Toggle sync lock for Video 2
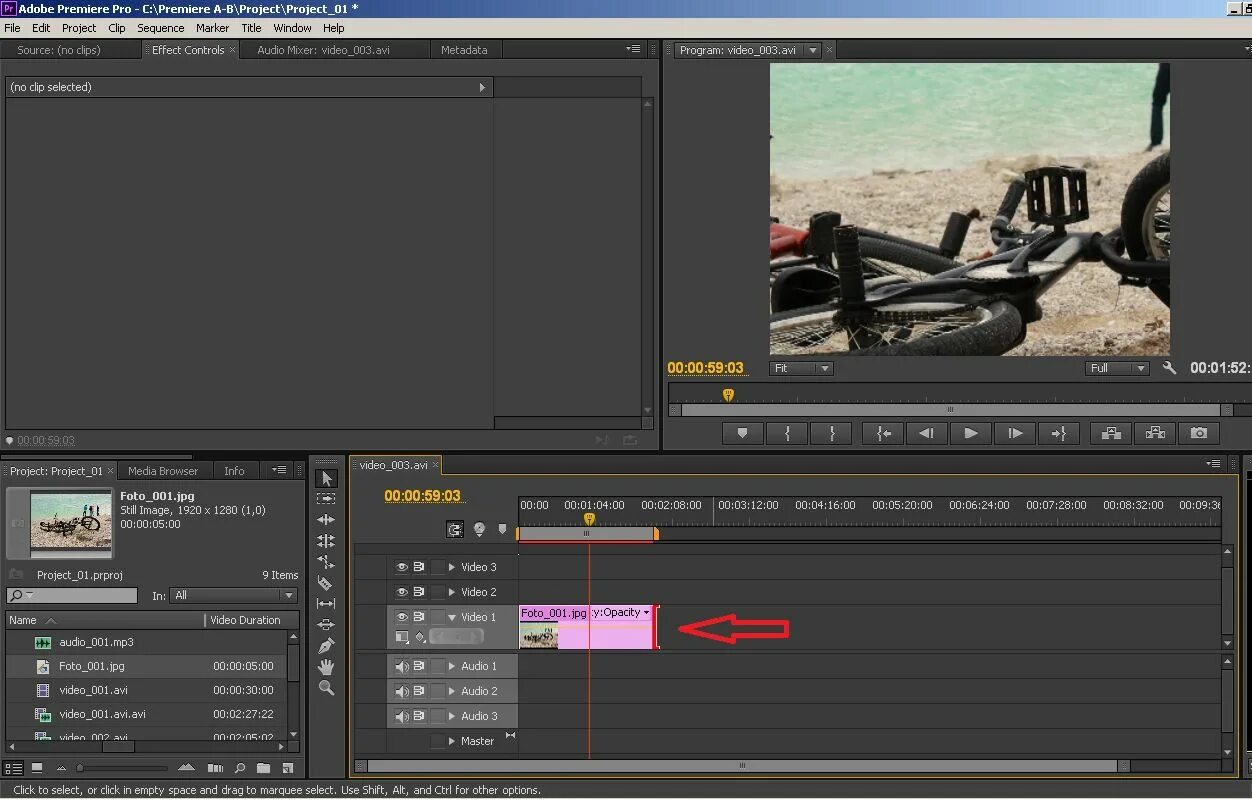The height and width of the screenshot is (800, 1252). 420,592
